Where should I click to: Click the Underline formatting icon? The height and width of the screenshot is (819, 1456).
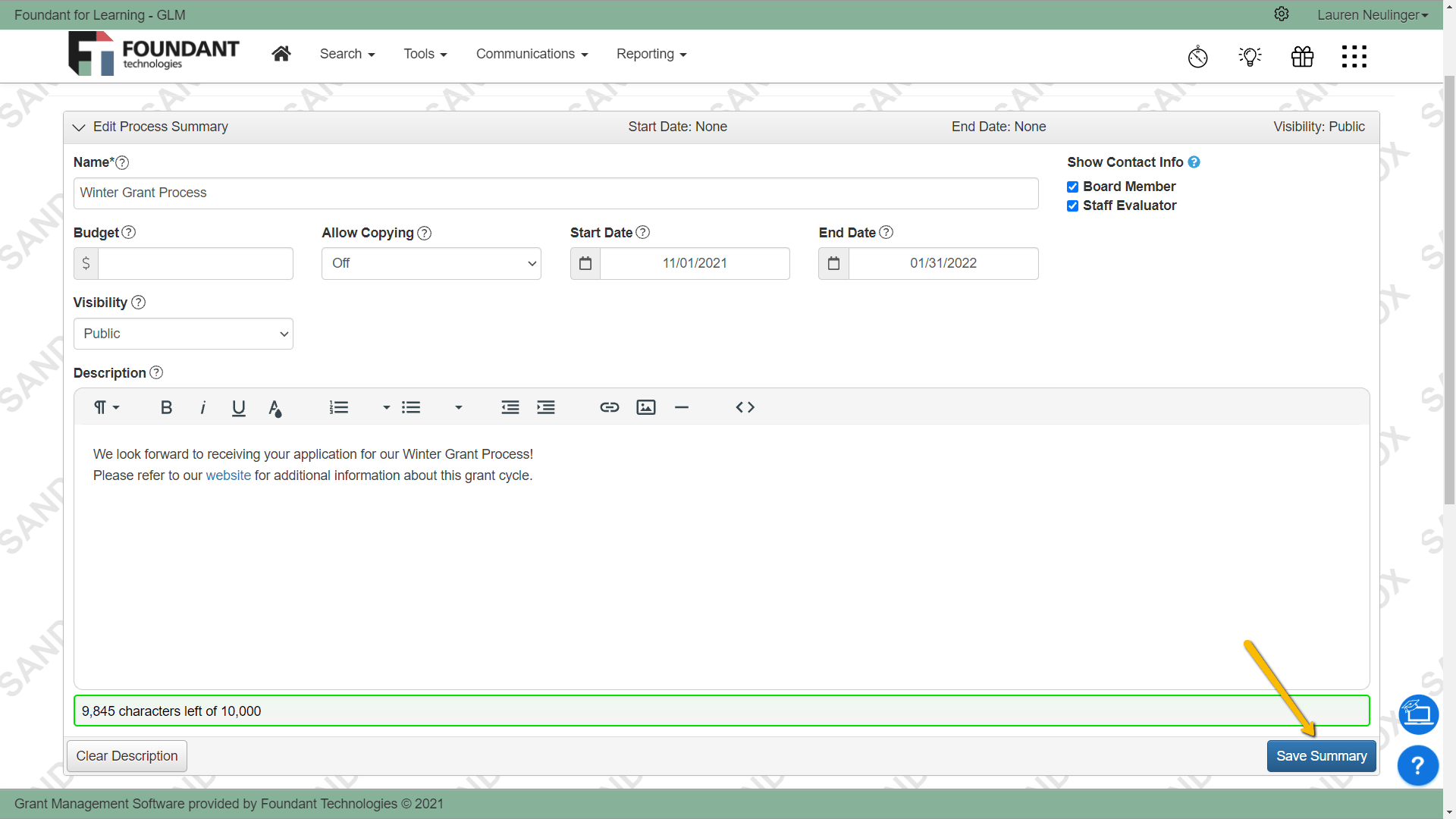(x=238, y=408)
